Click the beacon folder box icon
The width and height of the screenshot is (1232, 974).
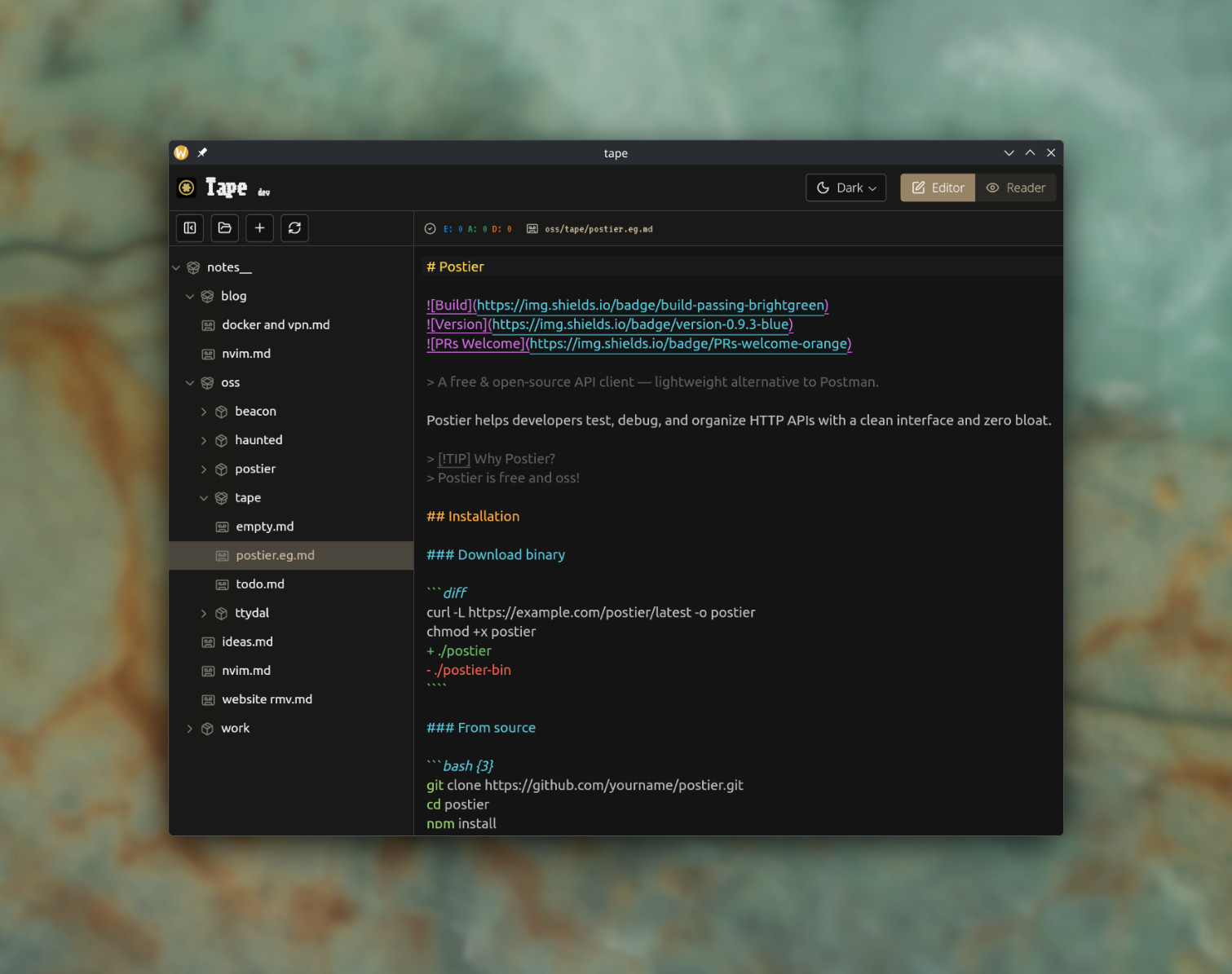click(x=221, y=412)
